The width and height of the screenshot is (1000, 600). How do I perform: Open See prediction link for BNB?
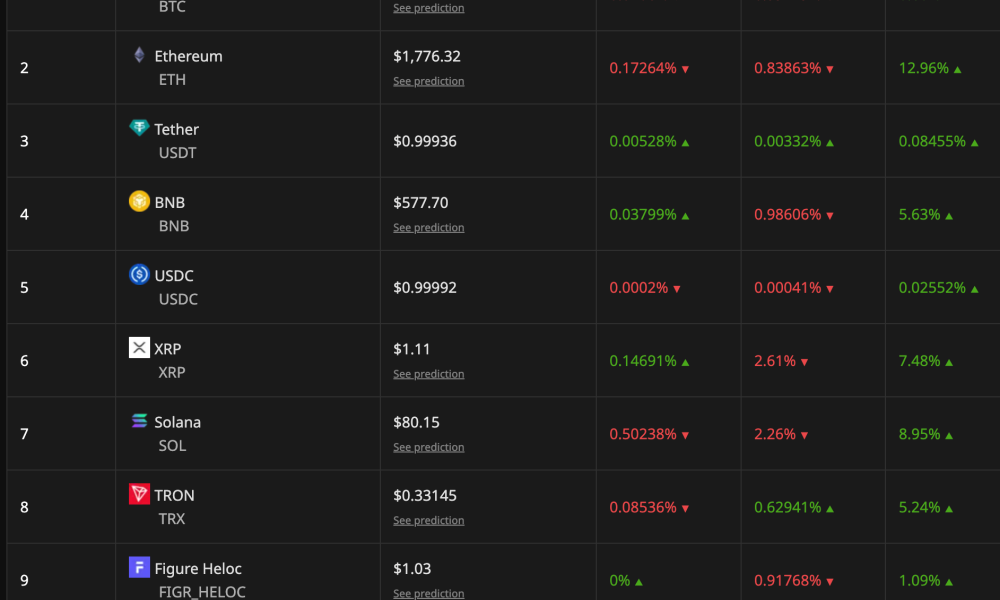429,228
